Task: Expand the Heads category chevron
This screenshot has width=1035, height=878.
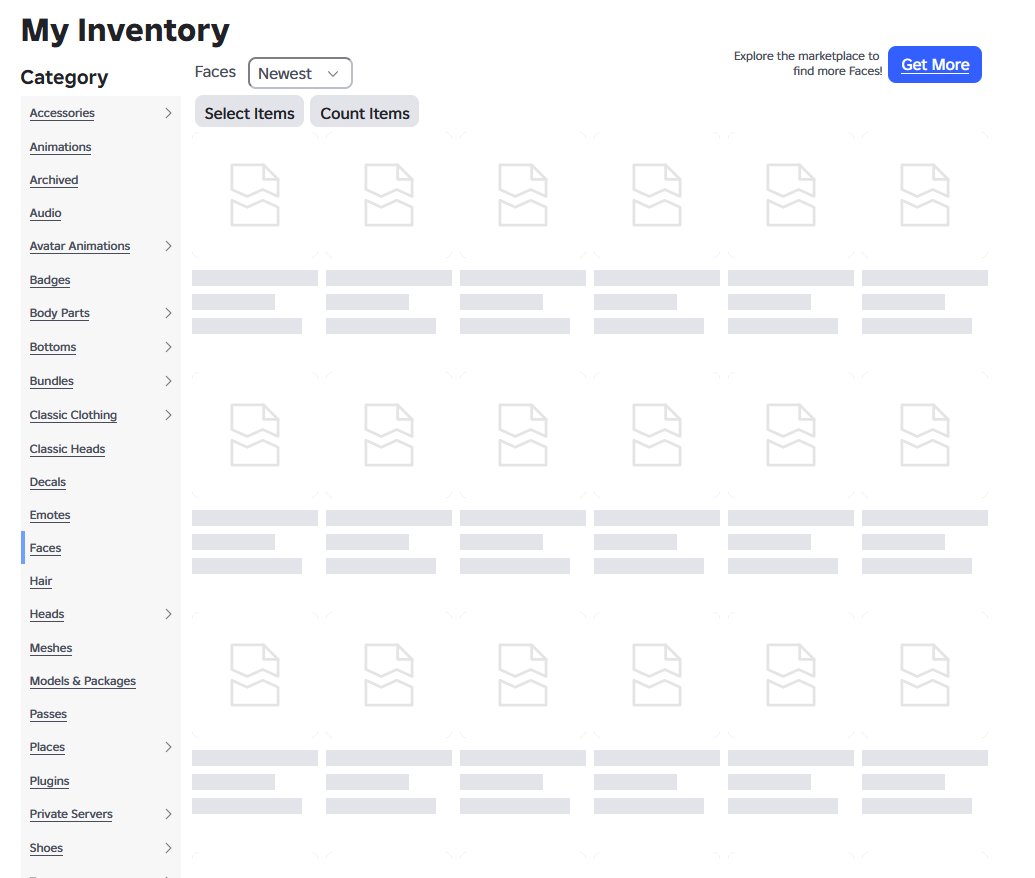Action: (x=168, y=614)
